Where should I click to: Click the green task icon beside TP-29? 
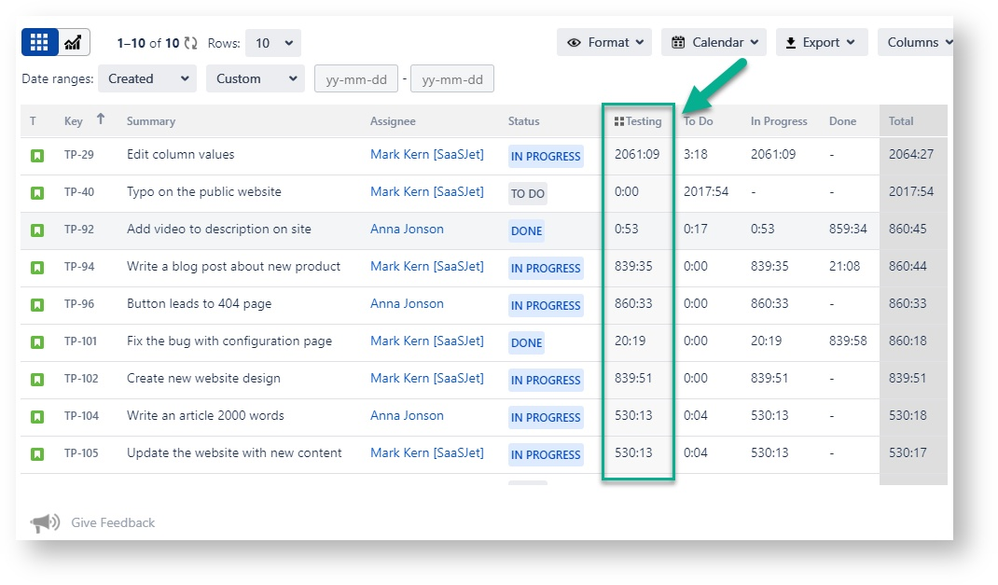click(x=37, y=156)
